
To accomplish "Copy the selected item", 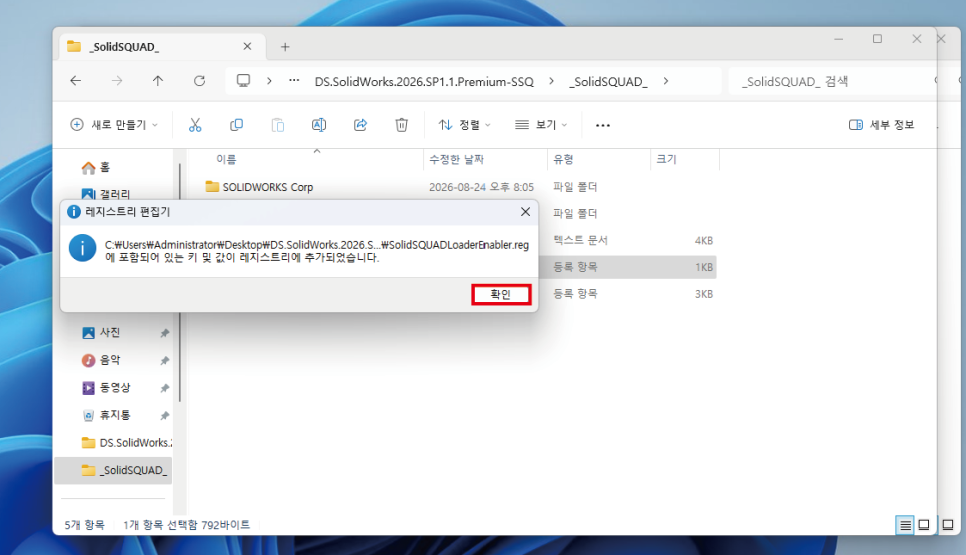I will tap(236, 125).
